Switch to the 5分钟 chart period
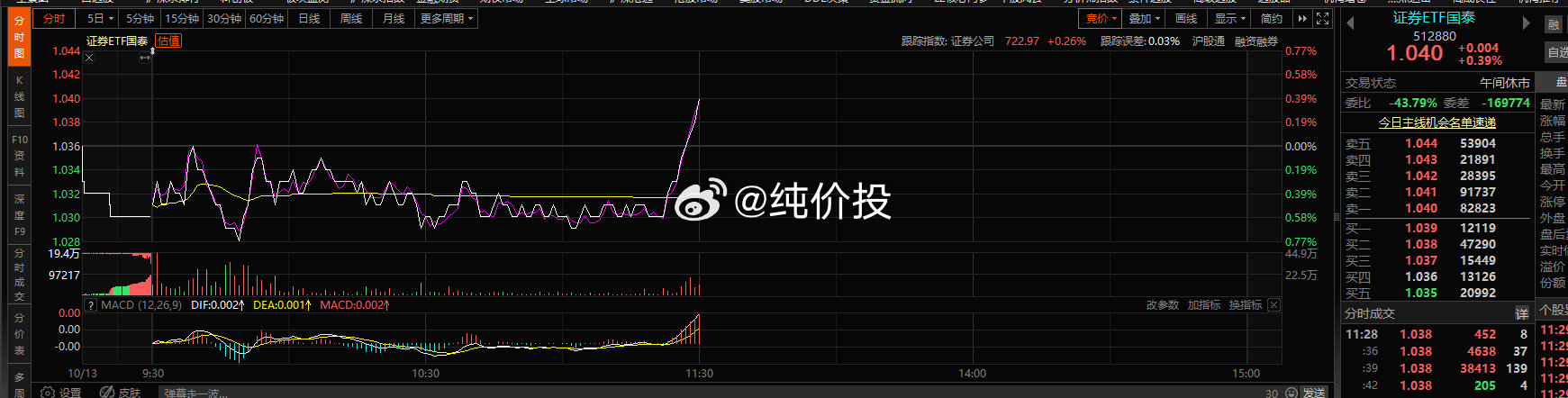This screenshot has height=398, width=1568. tap(140, 18)
